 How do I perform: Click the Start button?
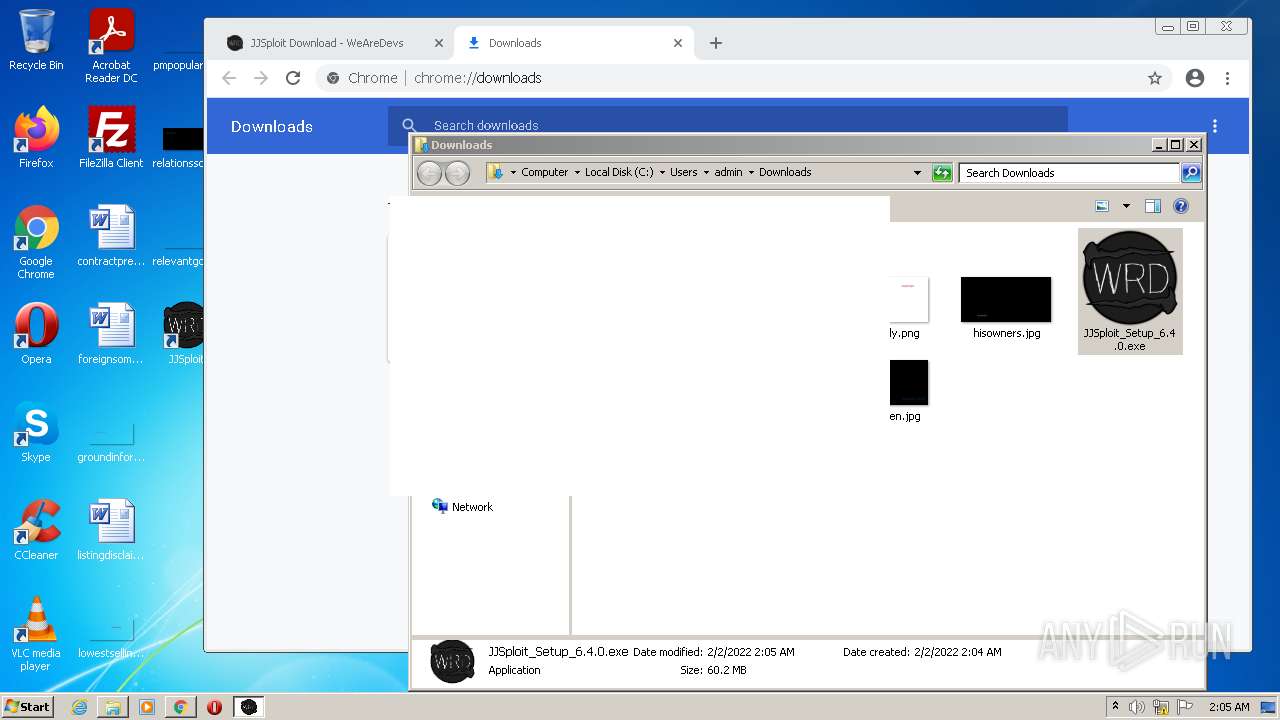pos(28,706)
